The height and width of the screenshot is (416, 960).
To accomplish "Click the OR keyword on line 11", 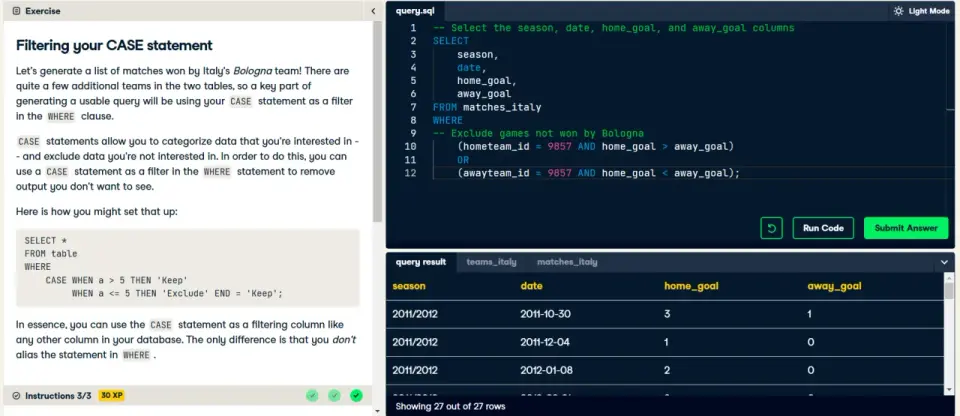I will [463, 160].
